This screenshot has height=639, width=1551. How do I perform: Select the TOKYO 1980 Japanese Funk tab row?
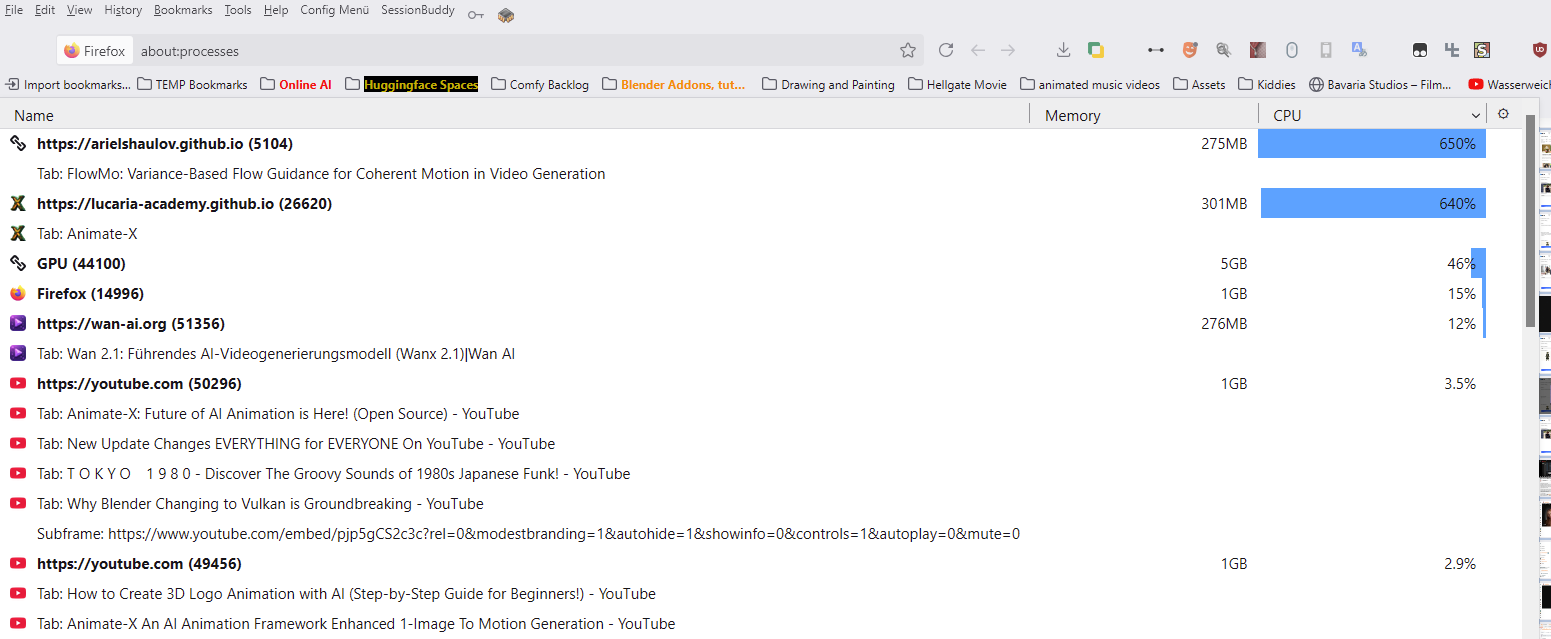click(x=745, y=474)
